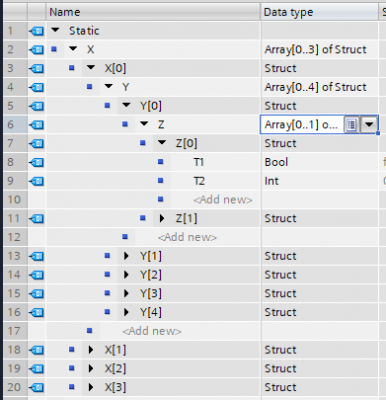The width and height of the screenshot is (386, 400).
Task: Expand the Z[1] struct
Action: coord(162,218)
